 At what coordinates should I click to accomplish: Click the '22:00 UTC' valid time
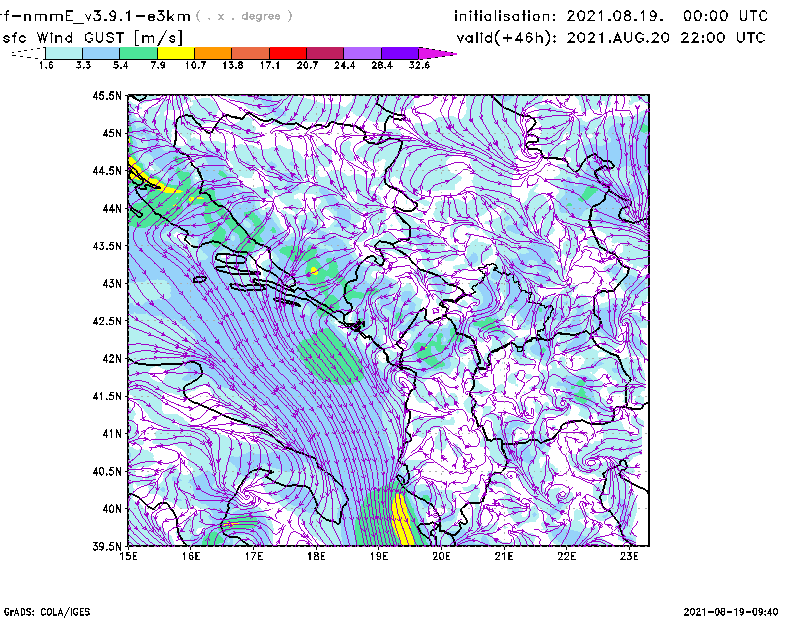pos(723,38)
